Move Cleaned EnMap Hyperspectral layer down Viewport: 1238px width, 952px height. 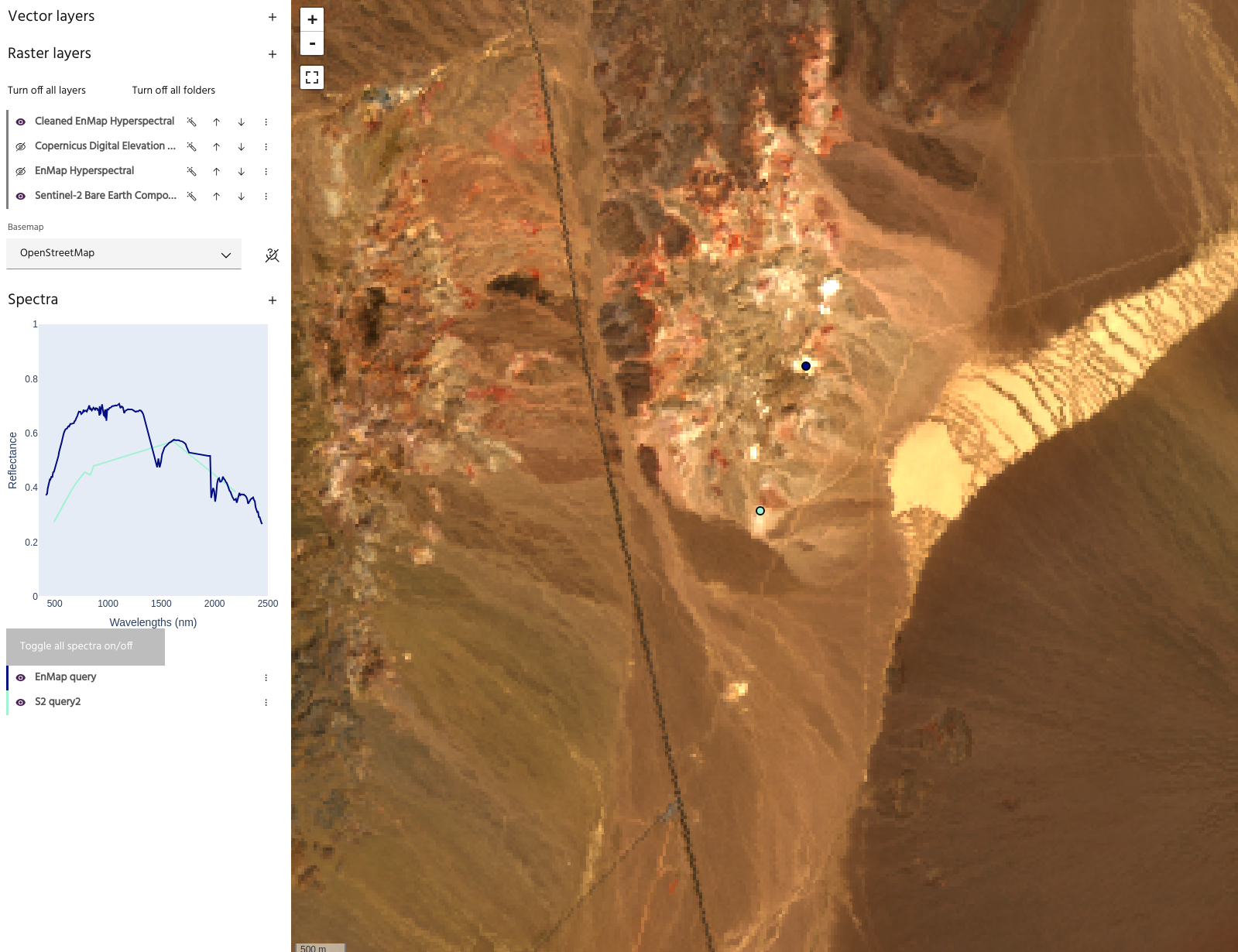coord(242,122)
